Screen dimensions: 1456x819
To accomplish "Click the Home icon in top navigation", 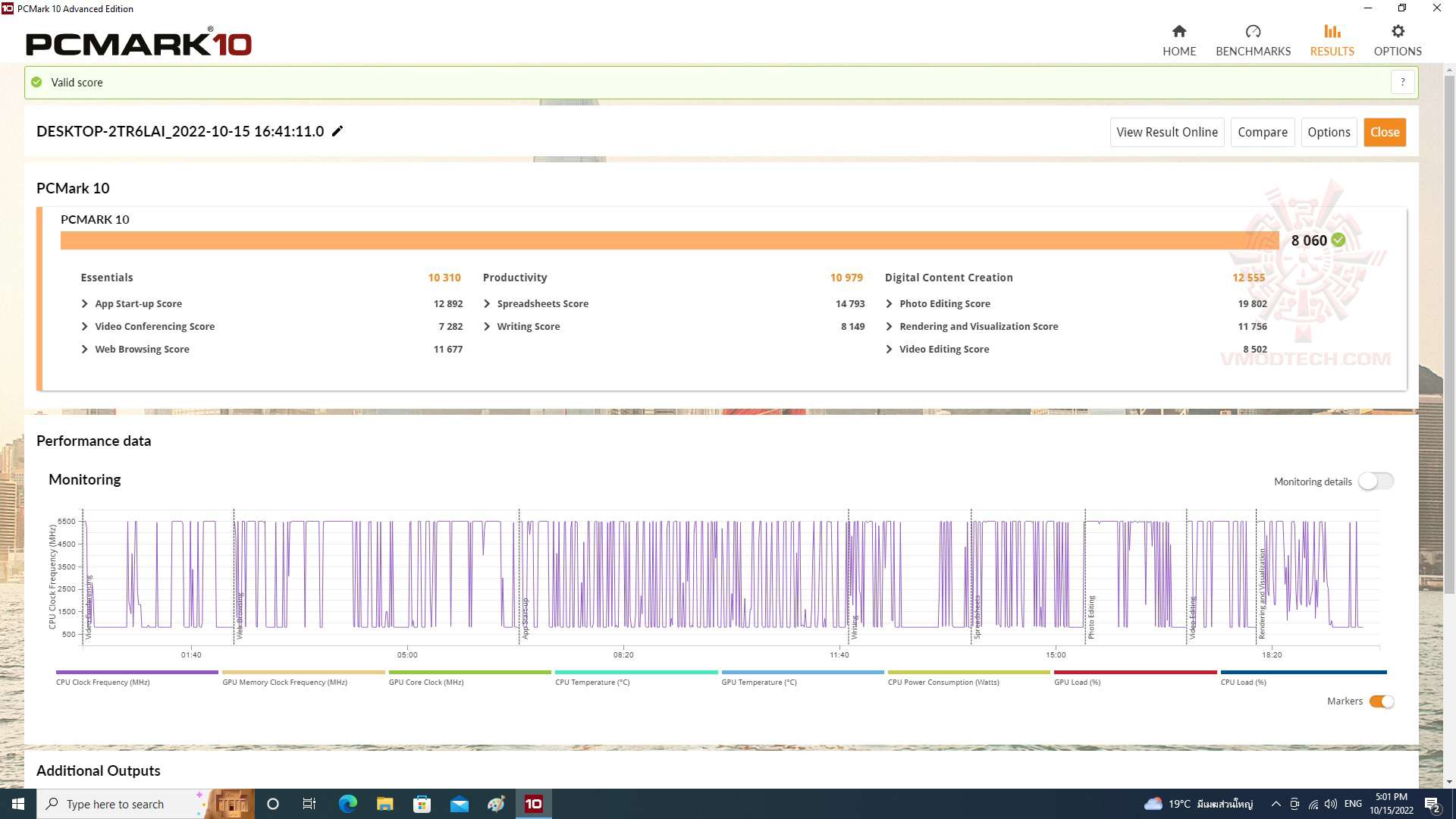I will point(1178,31).
